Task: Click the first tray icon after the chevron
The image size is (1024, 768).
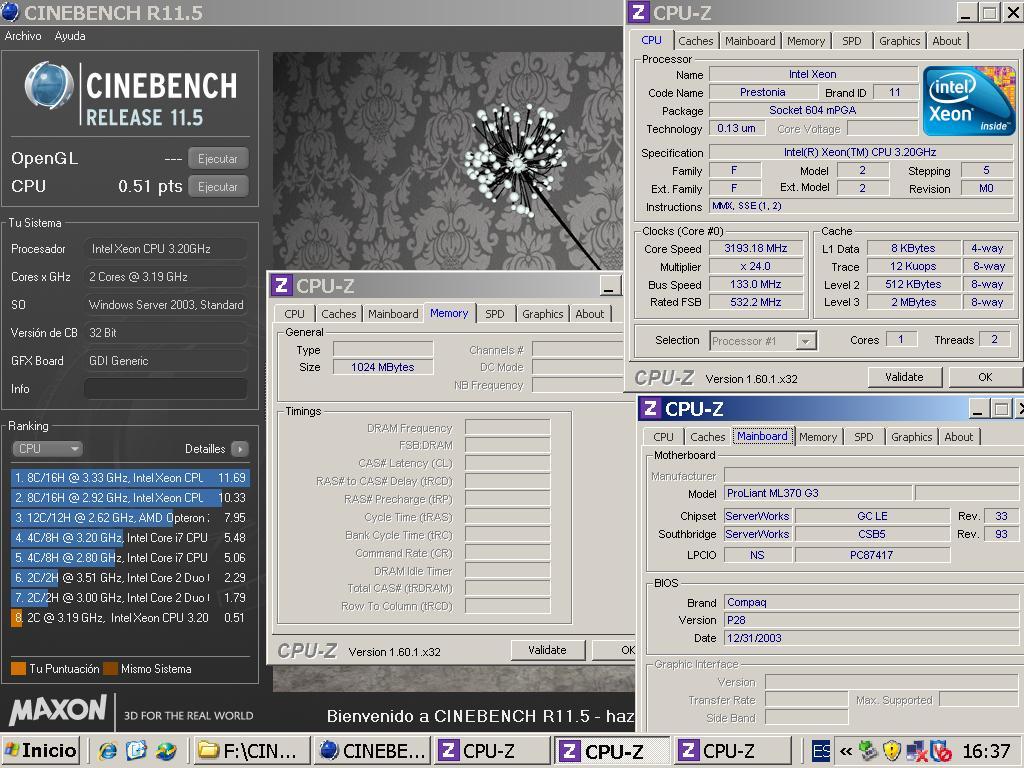Action: coord(868,751)
